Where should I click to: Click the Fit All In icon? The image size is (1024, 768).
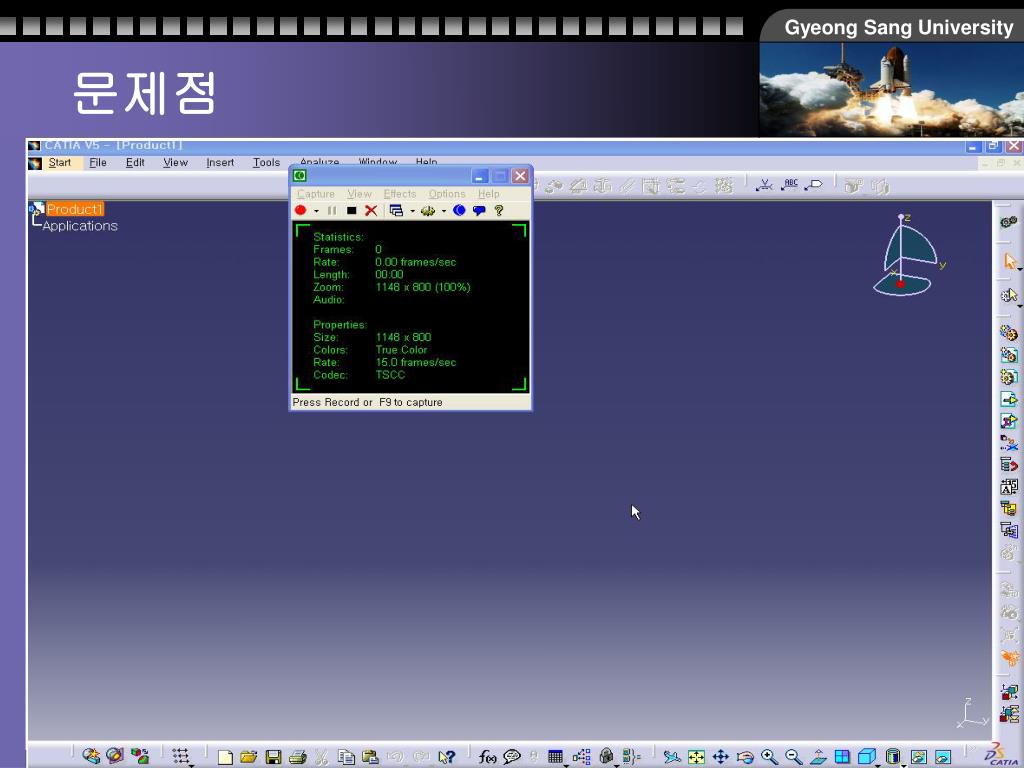coord(696,756)
